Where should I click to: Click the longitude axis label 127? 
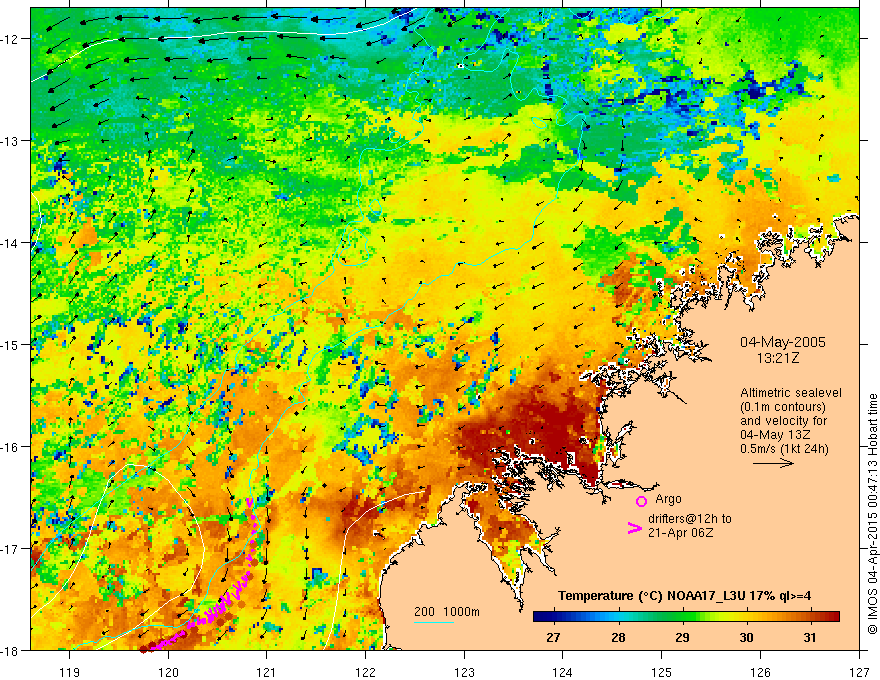(859, 672)
